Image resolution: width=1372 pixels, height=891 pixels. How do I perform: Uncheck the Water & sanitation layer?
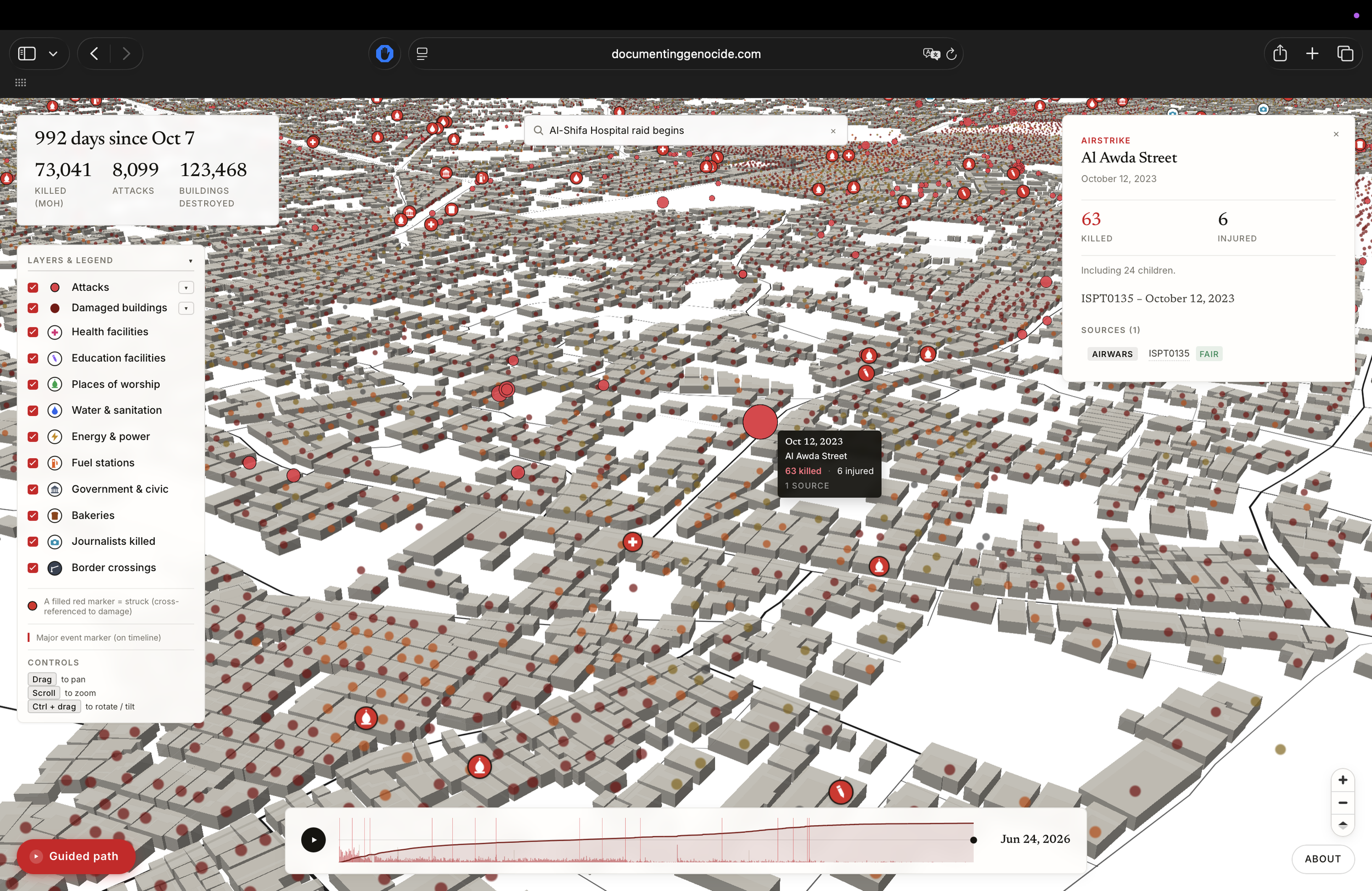click(x=33, y=410)
